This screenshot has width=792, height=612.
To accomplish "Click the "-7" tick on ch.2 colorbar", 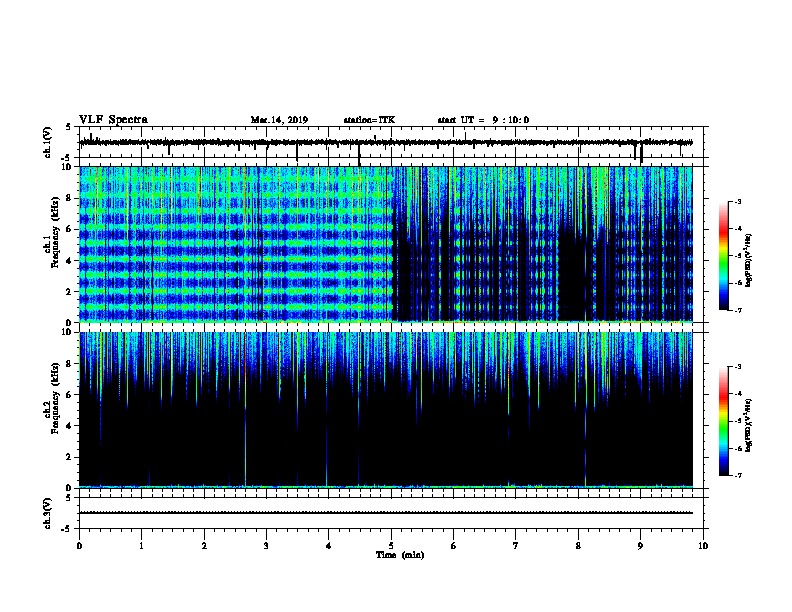I will (x=737, y=475).
